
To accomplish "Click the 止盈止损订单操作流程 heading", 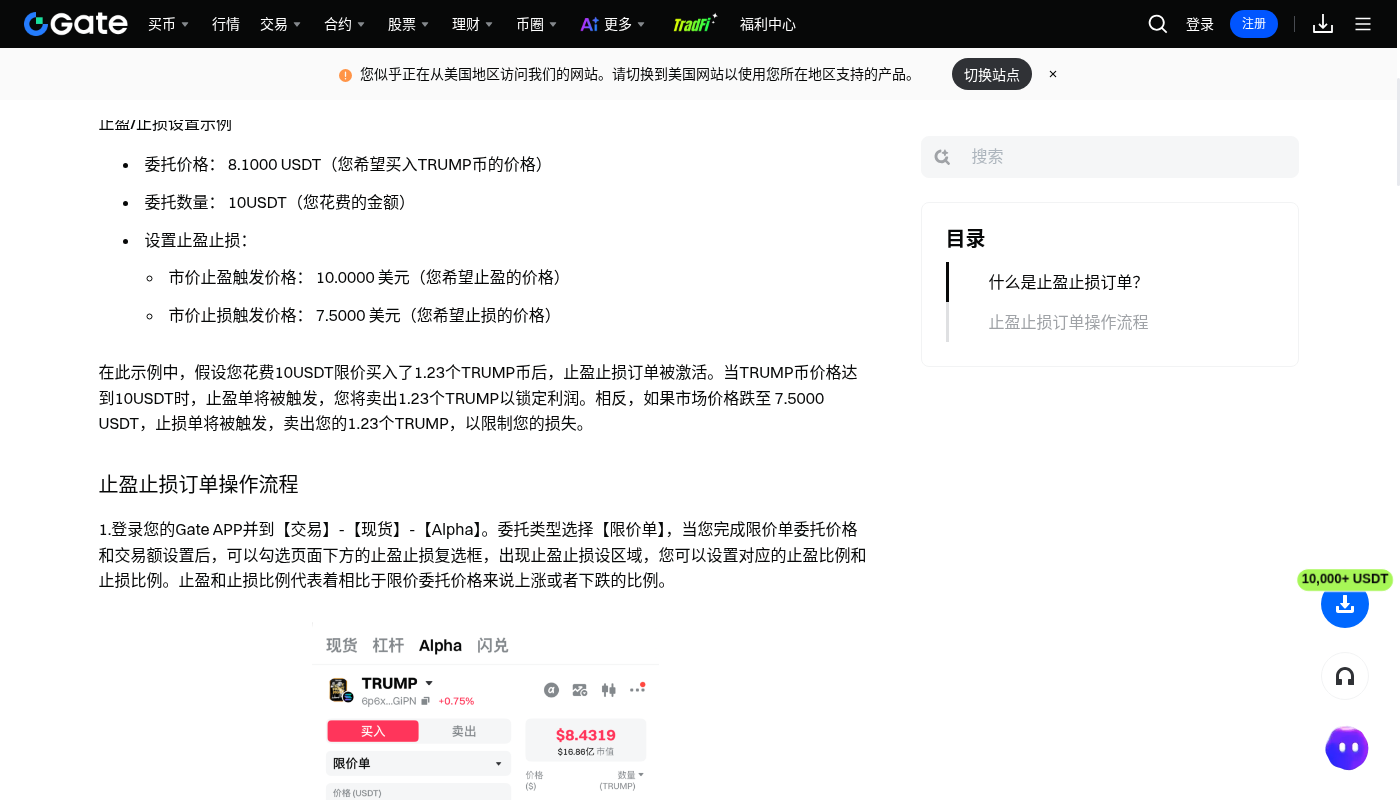I will click(x=199, y=484).
